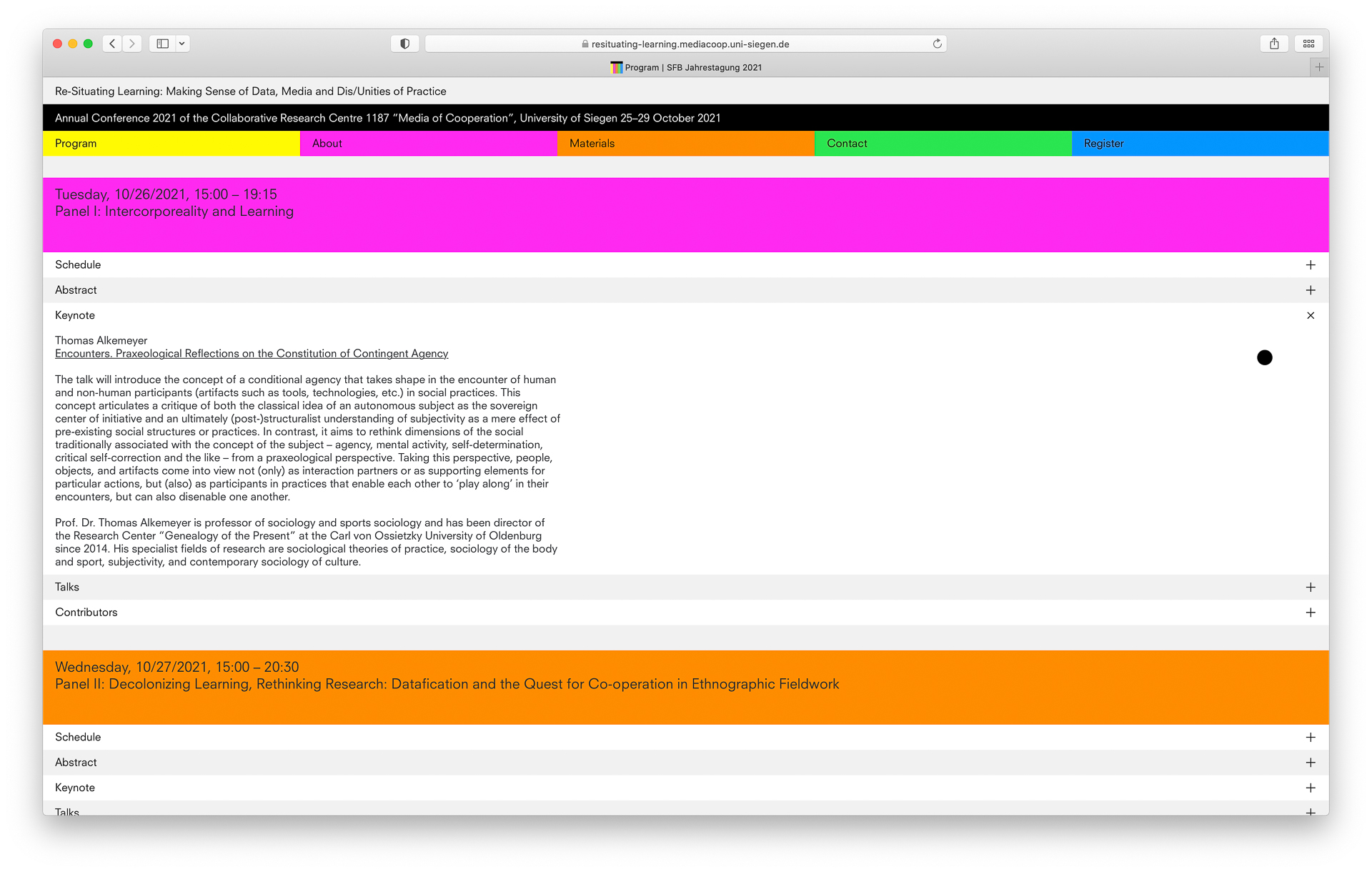The width and height of the screenshot is (1372, 872).
Task: Toggle the Safari sidebar icon
Action: point(163,44)
